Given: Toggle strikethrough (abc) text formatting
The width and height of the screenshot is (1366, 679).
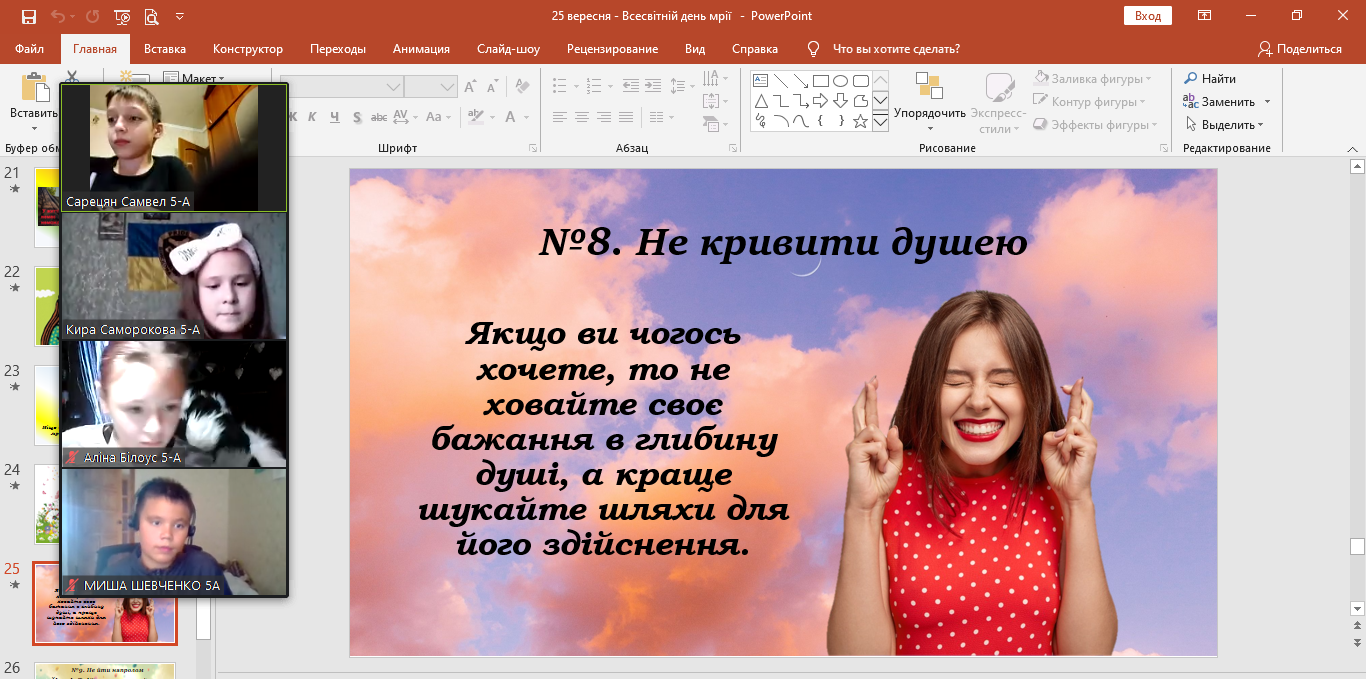Looking at the screenshot, I should click(379, 117).
